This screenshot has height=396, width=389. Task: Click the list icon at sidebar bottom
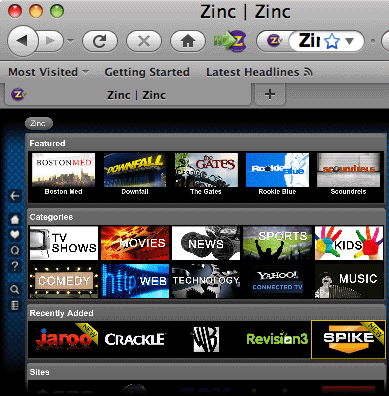click(x=14, y=305)
